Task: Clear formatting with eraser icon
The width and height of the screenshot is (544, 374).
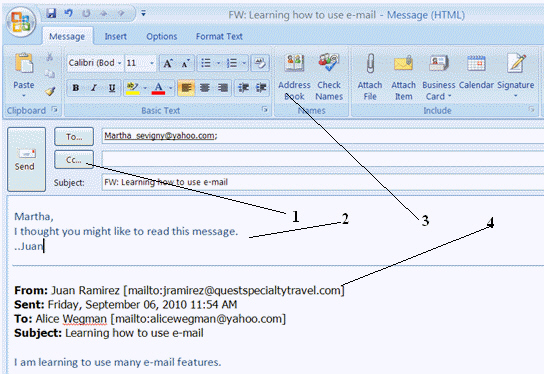Action: point(260,63)
